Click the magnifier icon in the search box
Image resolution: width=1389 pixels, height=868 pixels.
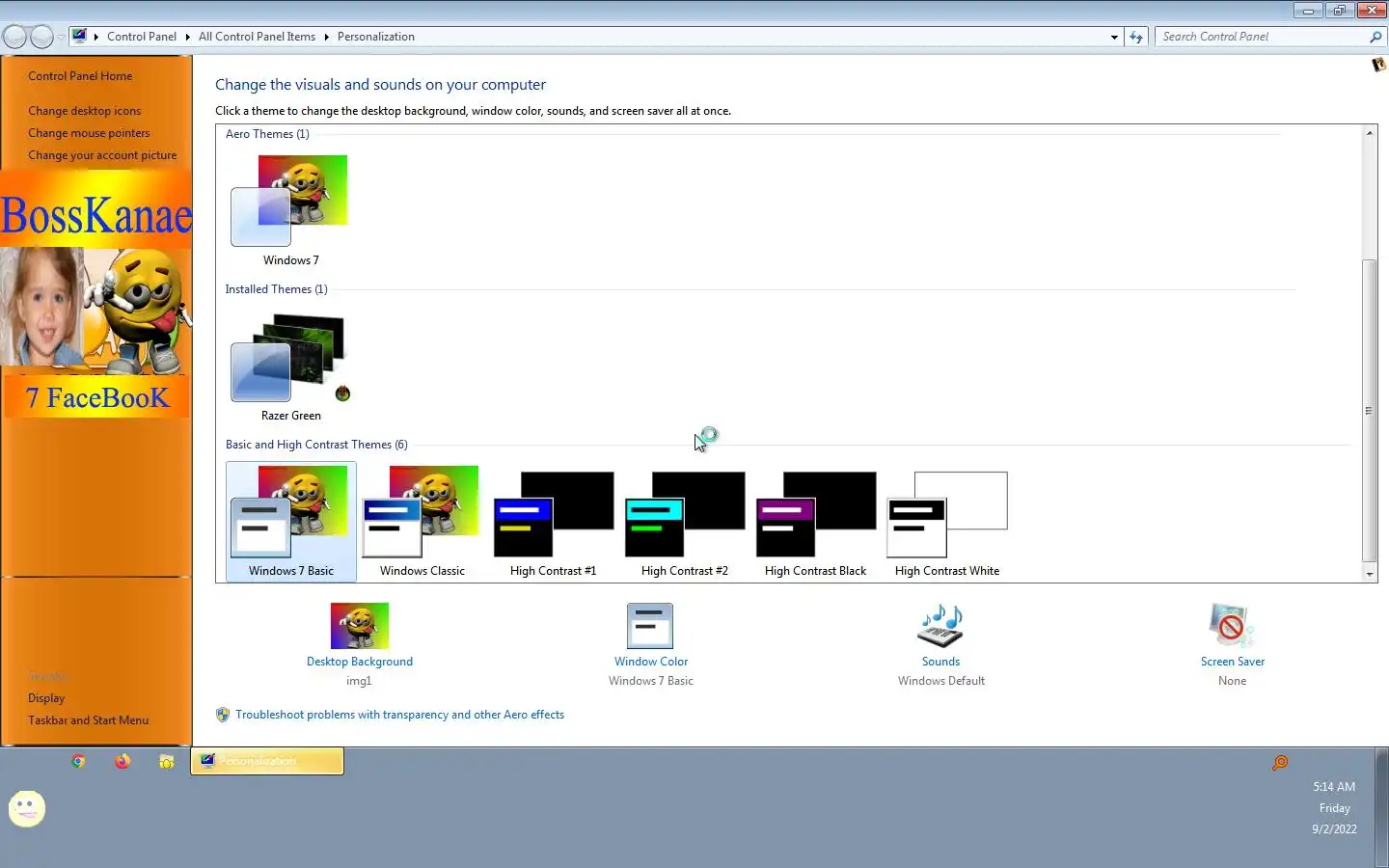1375,37
